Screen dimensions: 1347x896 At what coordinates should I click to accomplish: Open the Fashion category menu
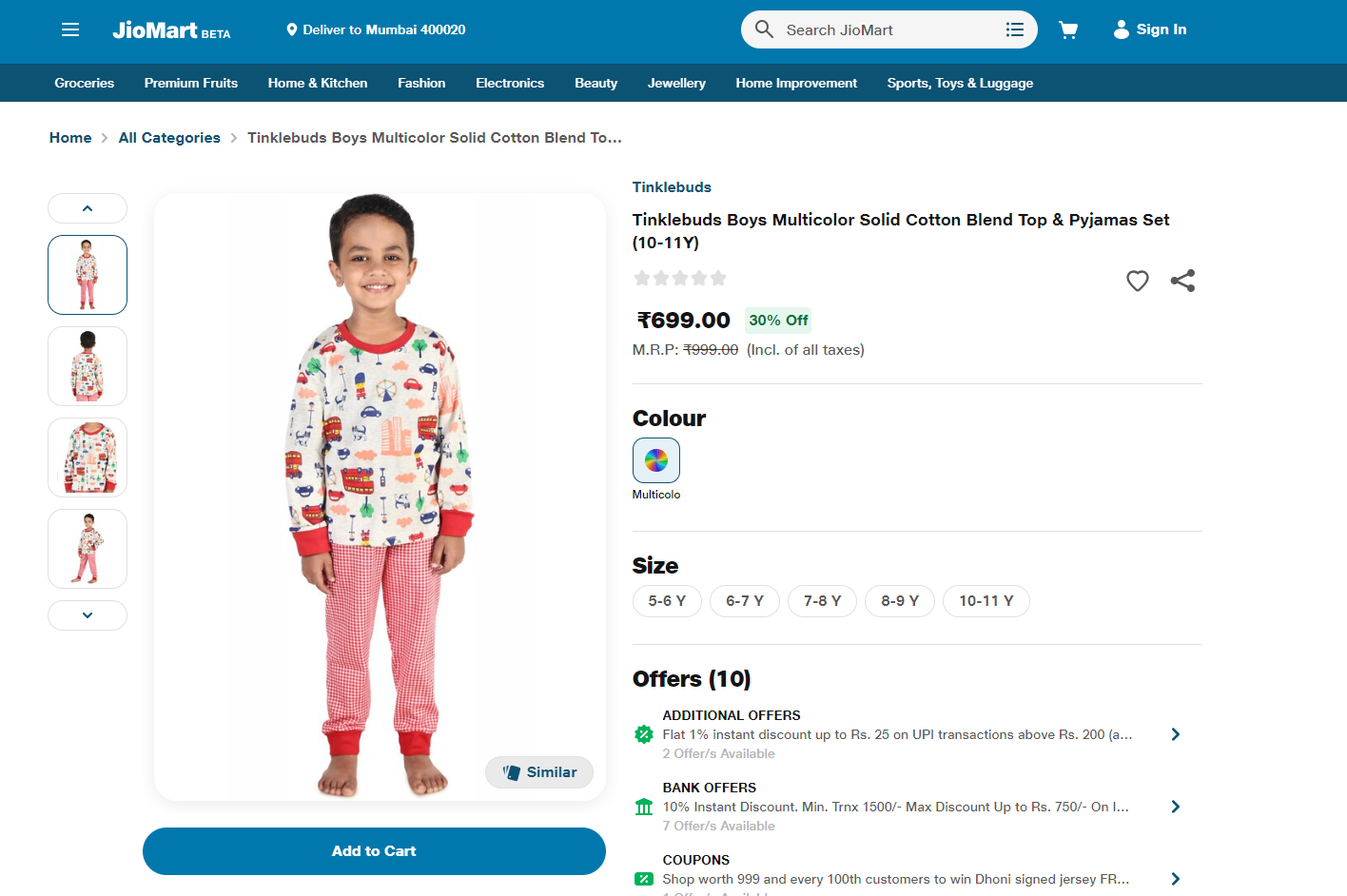421,83
